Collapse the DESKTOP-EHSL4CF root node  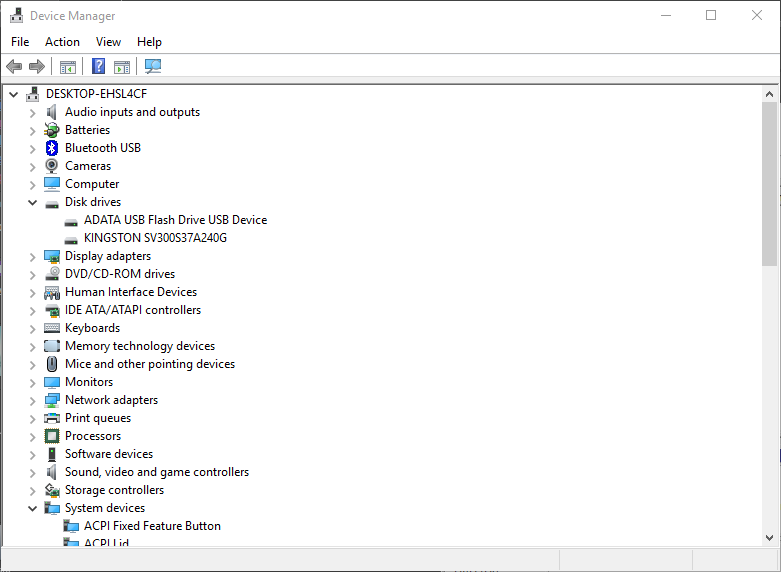(13, 94)
